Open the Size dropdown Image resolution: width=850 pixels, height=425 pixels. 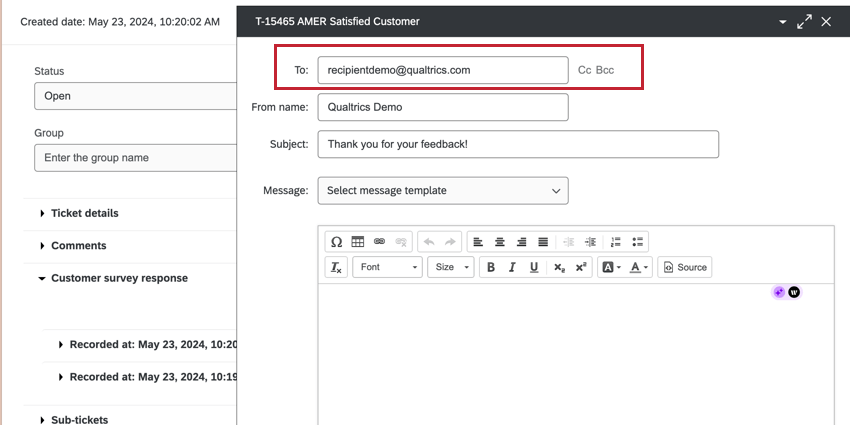(x=450, y=267)
